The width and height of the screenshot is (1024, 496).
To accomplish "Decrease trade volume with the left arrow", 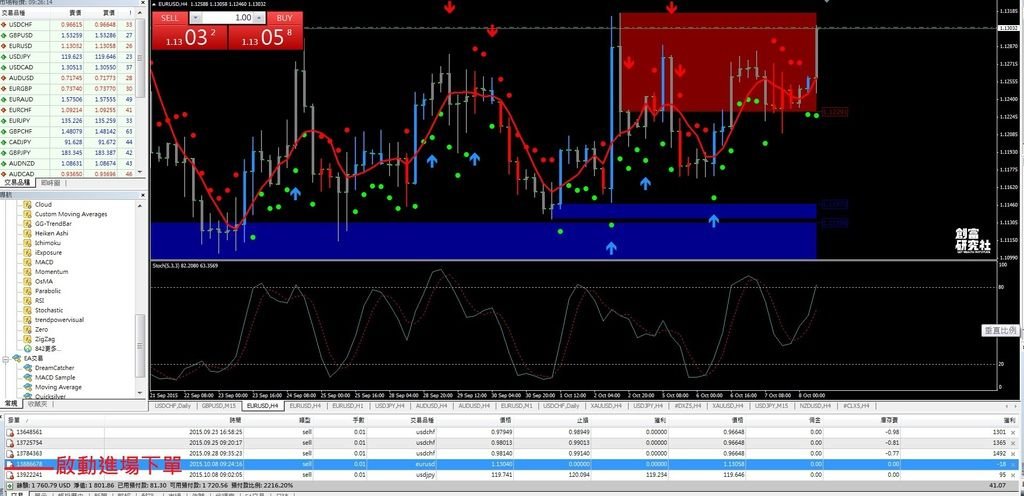I will [x=195, y=18].
